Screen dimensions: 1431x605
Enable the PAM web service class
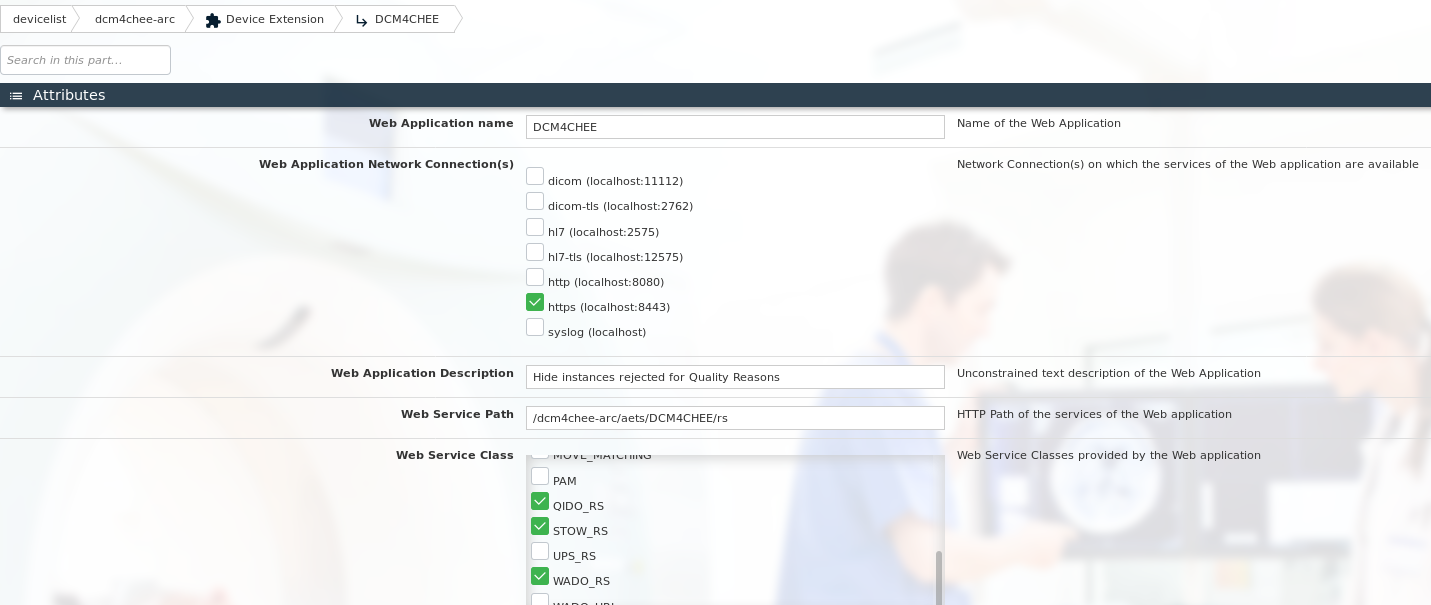click(x=540, y=476)
